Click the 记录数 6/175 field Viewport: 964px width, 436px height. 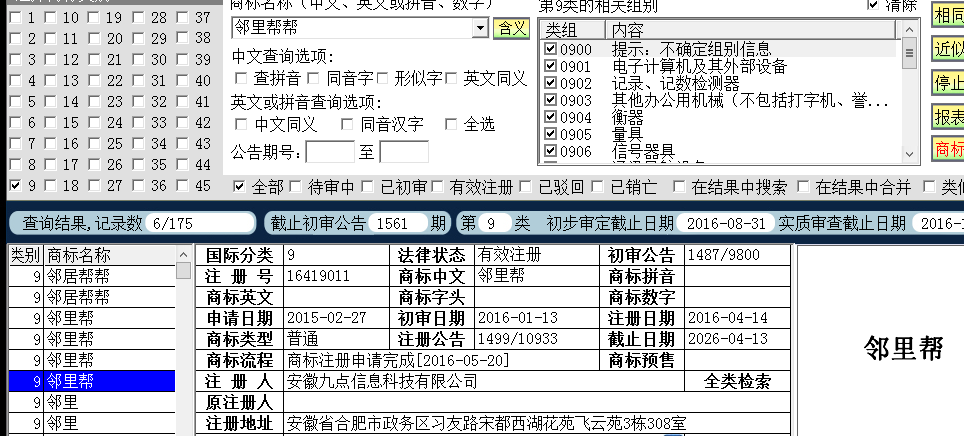[x=200, y=224]
